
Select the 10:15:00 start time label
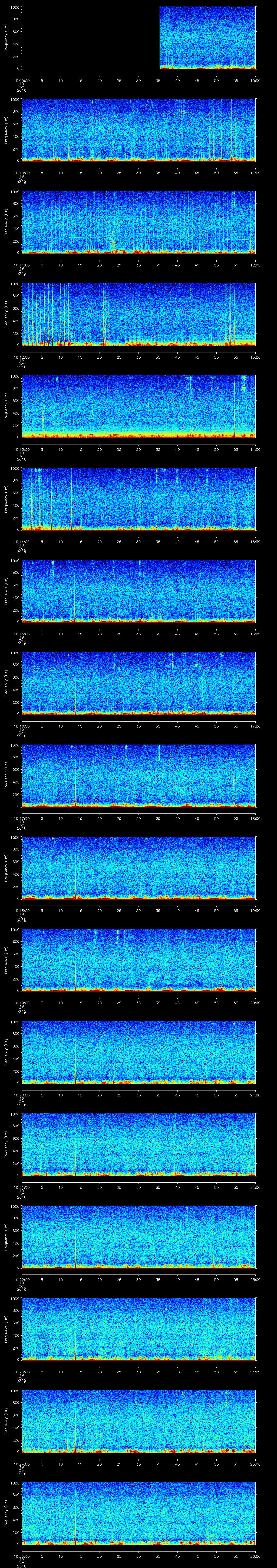pyautogui.click(x=21, y=634)
